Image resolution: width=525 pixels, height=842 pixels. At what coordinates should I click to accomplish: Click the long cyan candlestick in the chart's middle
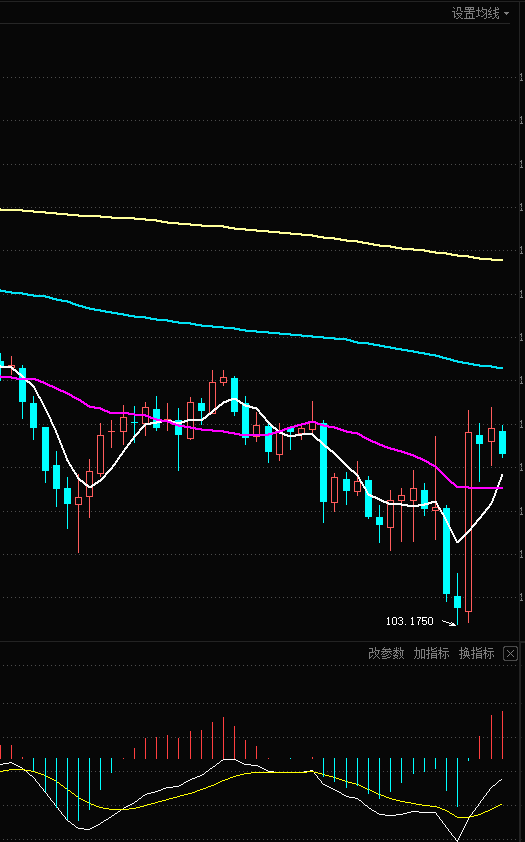click(x=324, y=463)
